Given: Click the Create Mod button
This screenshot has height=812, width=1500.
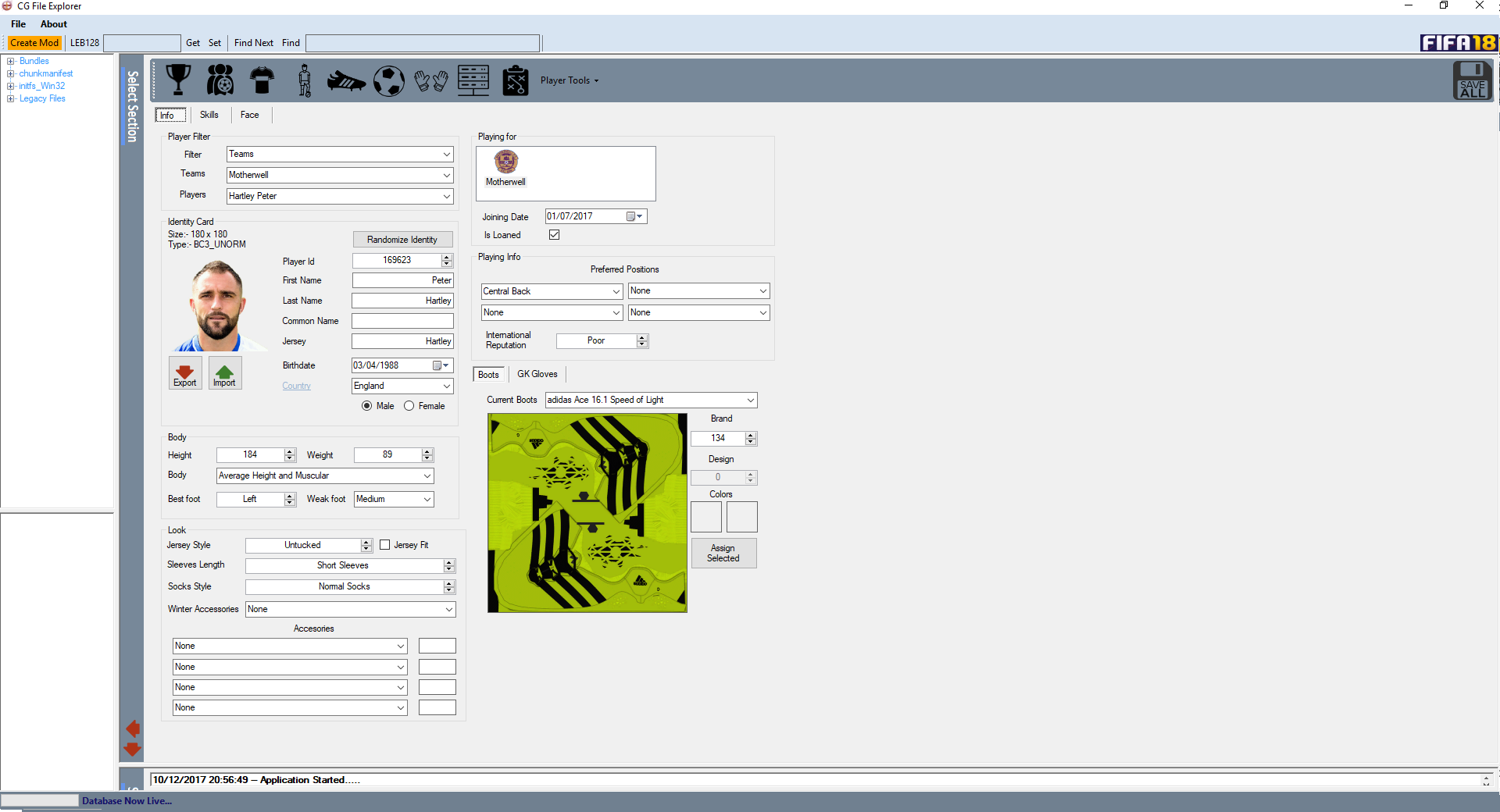Looking at the screenshot, I should click(x=34, y=43).
